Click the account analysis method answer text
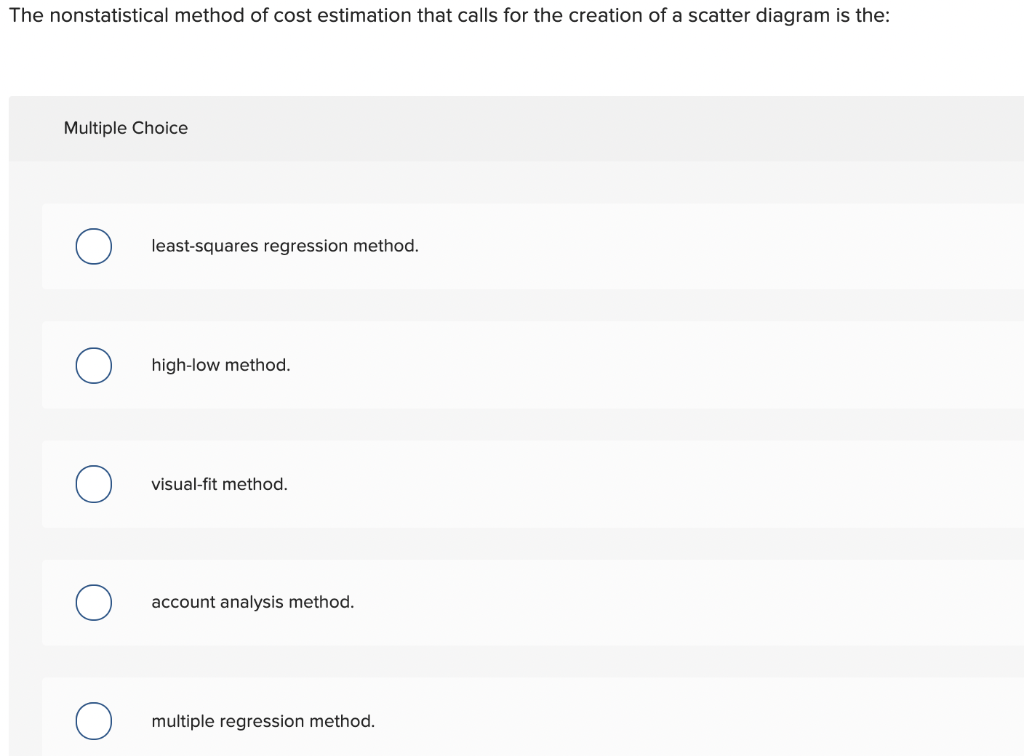The image size is (1024, 756). (x=252, y=602)
